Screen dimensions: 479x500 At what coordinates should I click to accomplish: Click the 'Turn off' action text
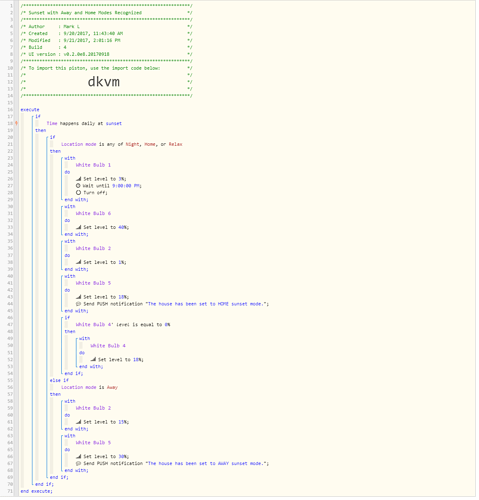pos(95,193)
